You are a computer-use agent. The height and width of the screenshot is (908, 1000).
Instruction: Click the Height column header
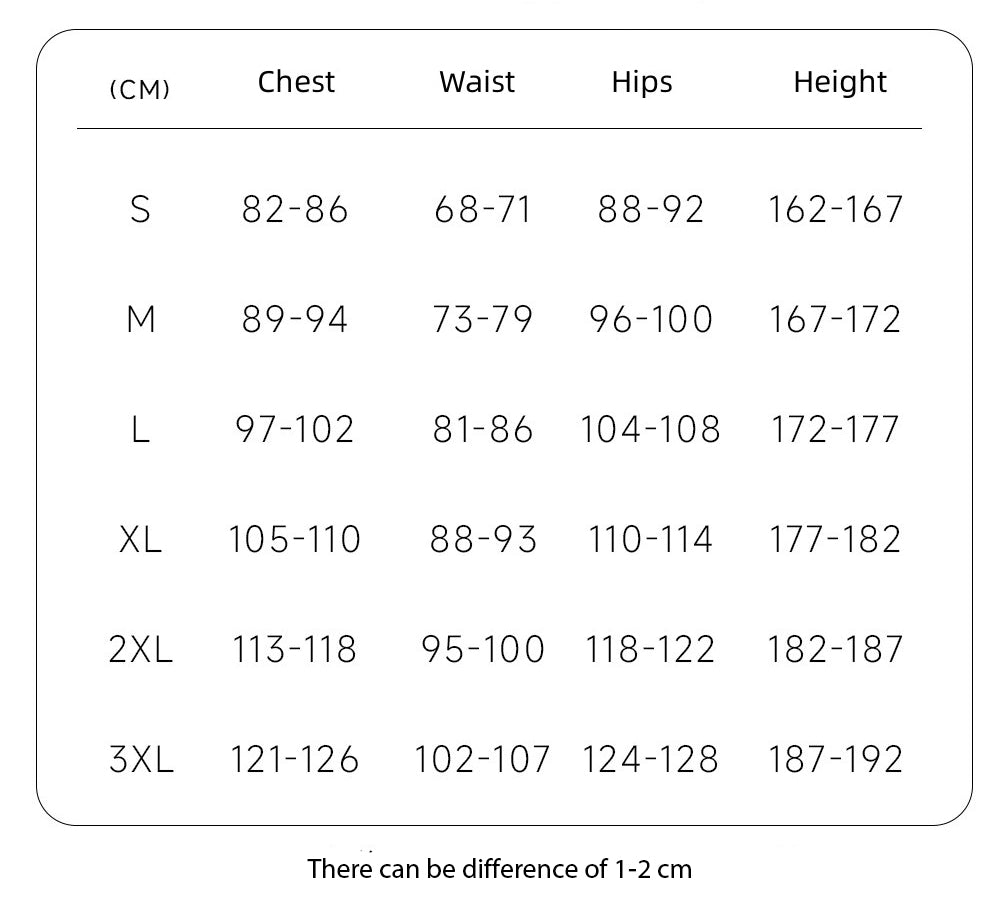pos(840,82)
